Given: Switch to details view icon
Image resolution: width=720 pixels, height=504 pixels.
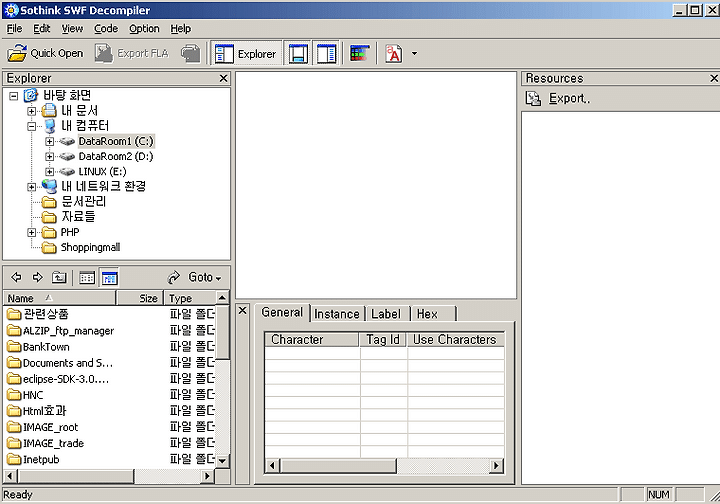Looking at the screenshot, I should click(109, 278).
